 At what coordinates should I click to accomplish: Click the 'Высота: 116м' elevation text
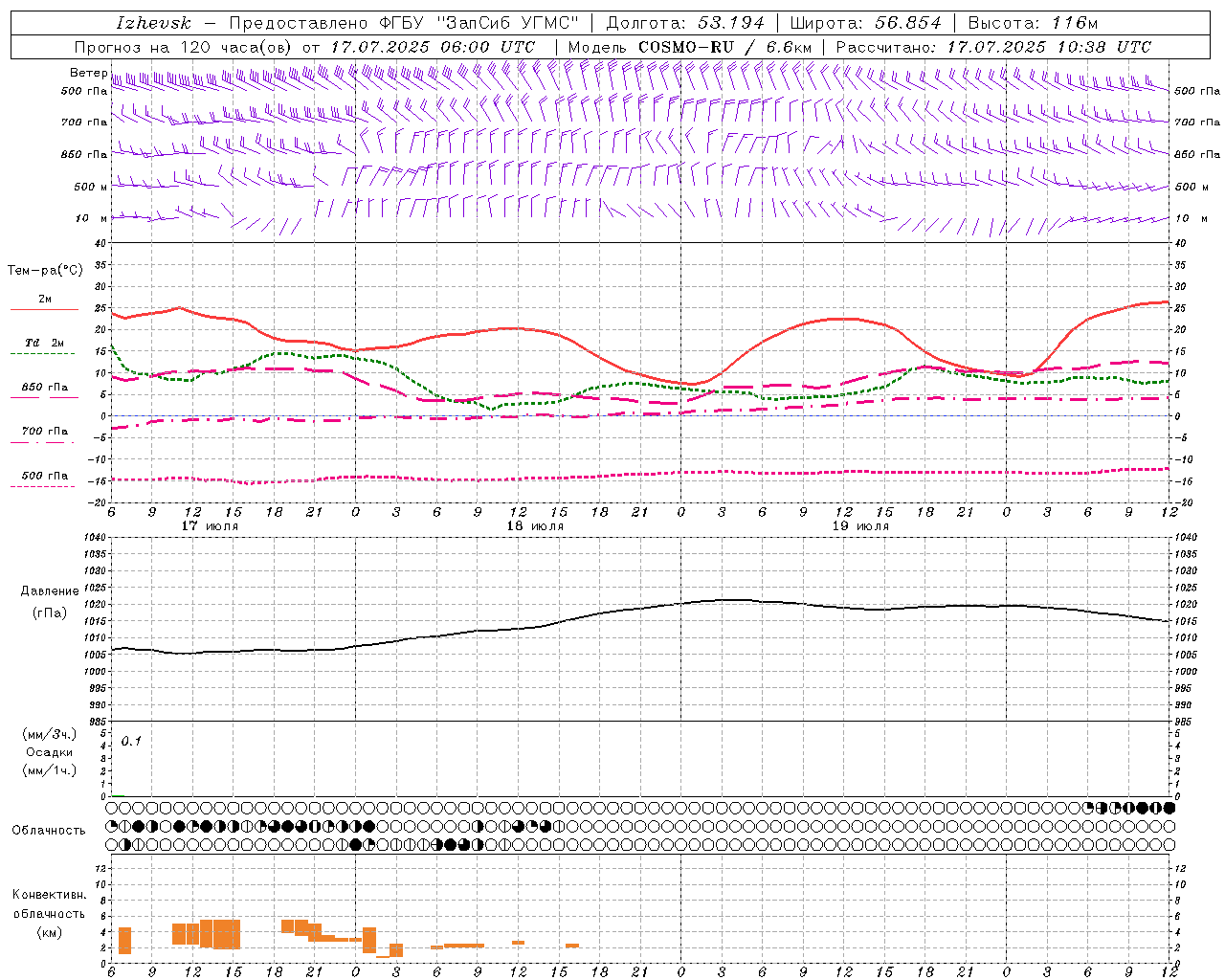(x=1033, y=23)
